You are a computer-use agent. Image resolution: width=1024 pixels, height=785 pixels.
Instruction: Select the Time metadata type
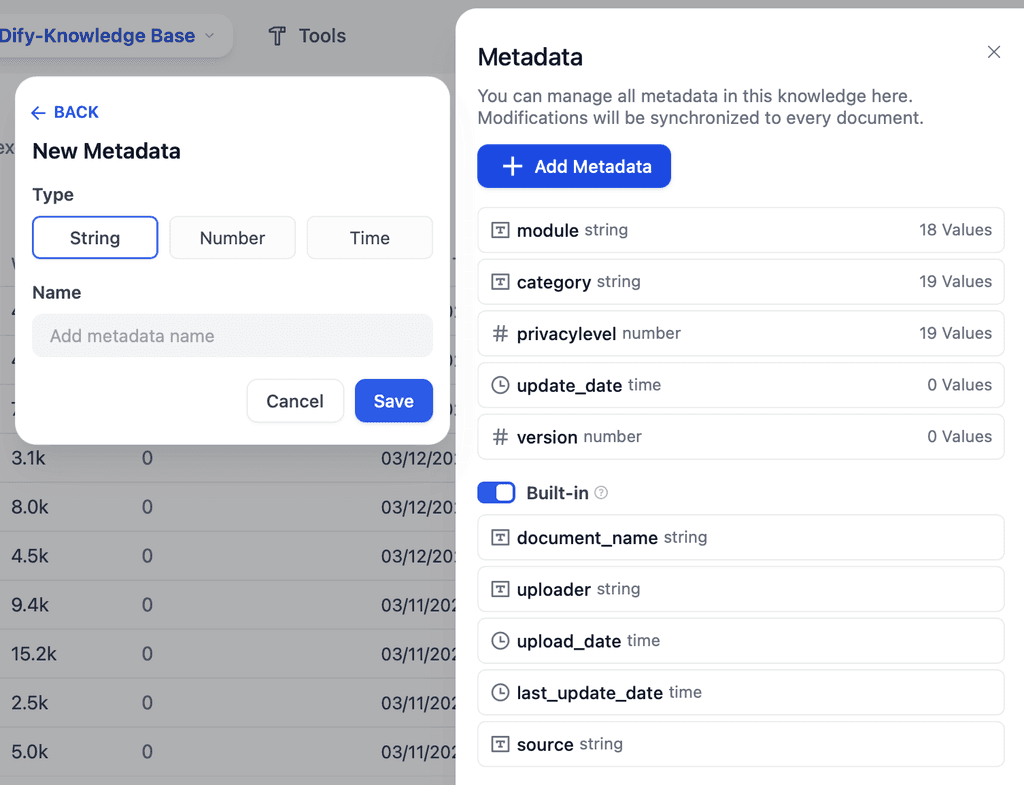point(369,237)
